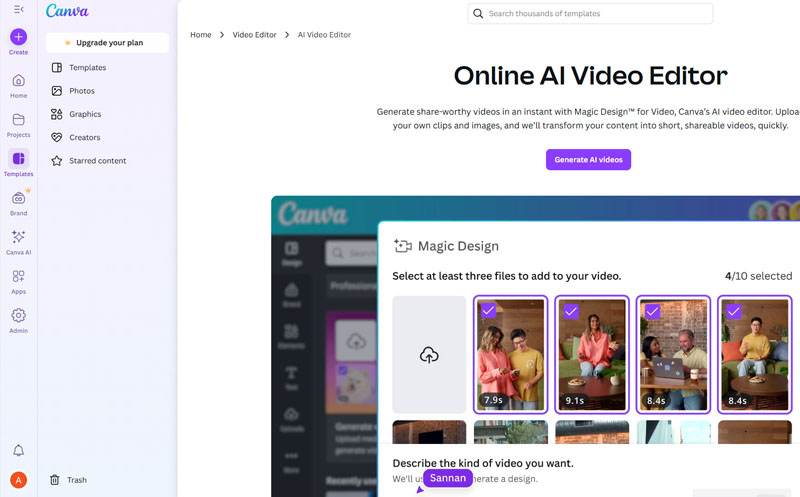This screenshot has height=497, width=800.
Task: Click the Canva logo
Action: click(x=67, y=11)
